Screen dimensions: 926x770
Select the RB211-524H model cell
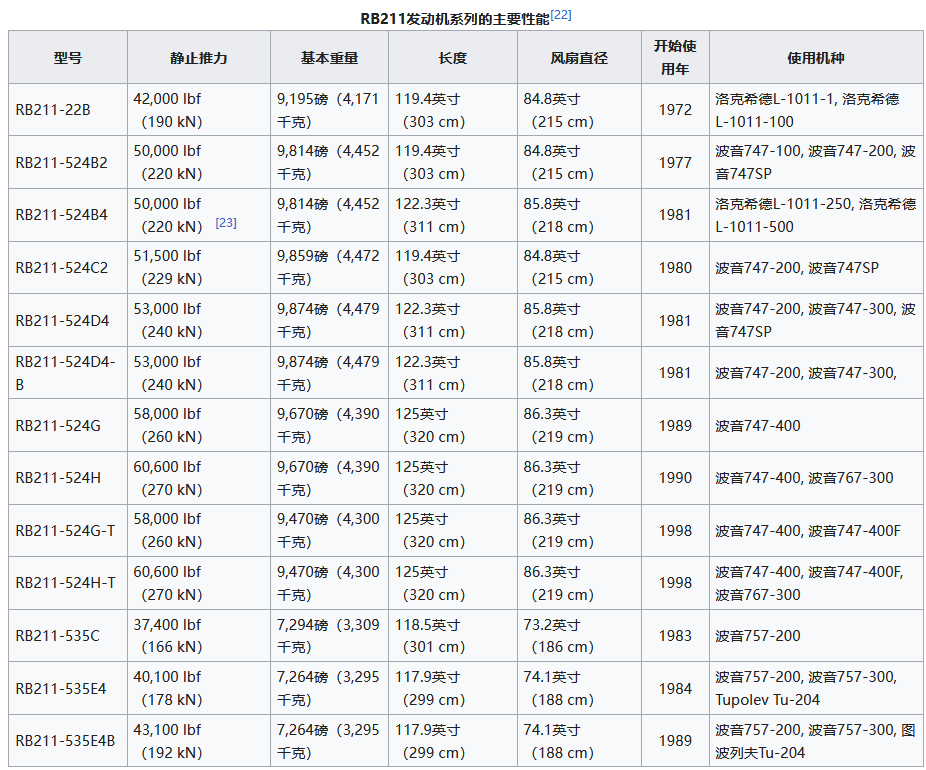[x=68, y=478]
